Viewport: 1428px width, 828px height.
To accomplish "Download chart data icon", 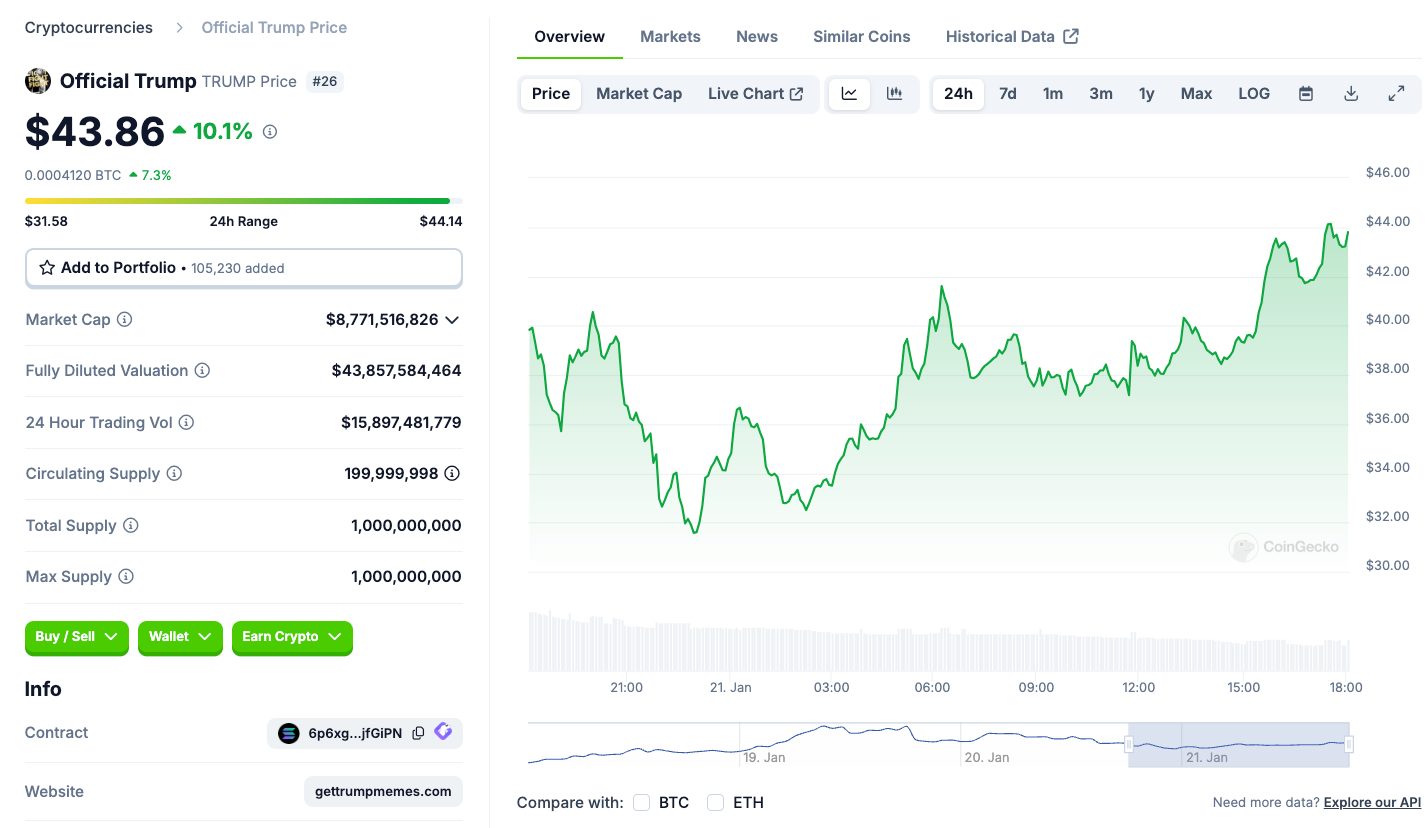I will tap(1351, 94).
